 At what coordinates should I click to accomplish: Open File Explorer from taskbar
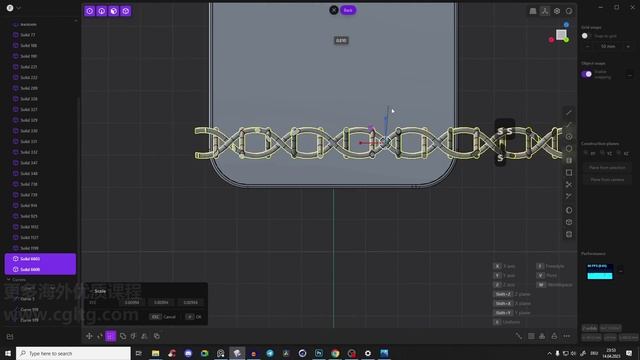156,353
